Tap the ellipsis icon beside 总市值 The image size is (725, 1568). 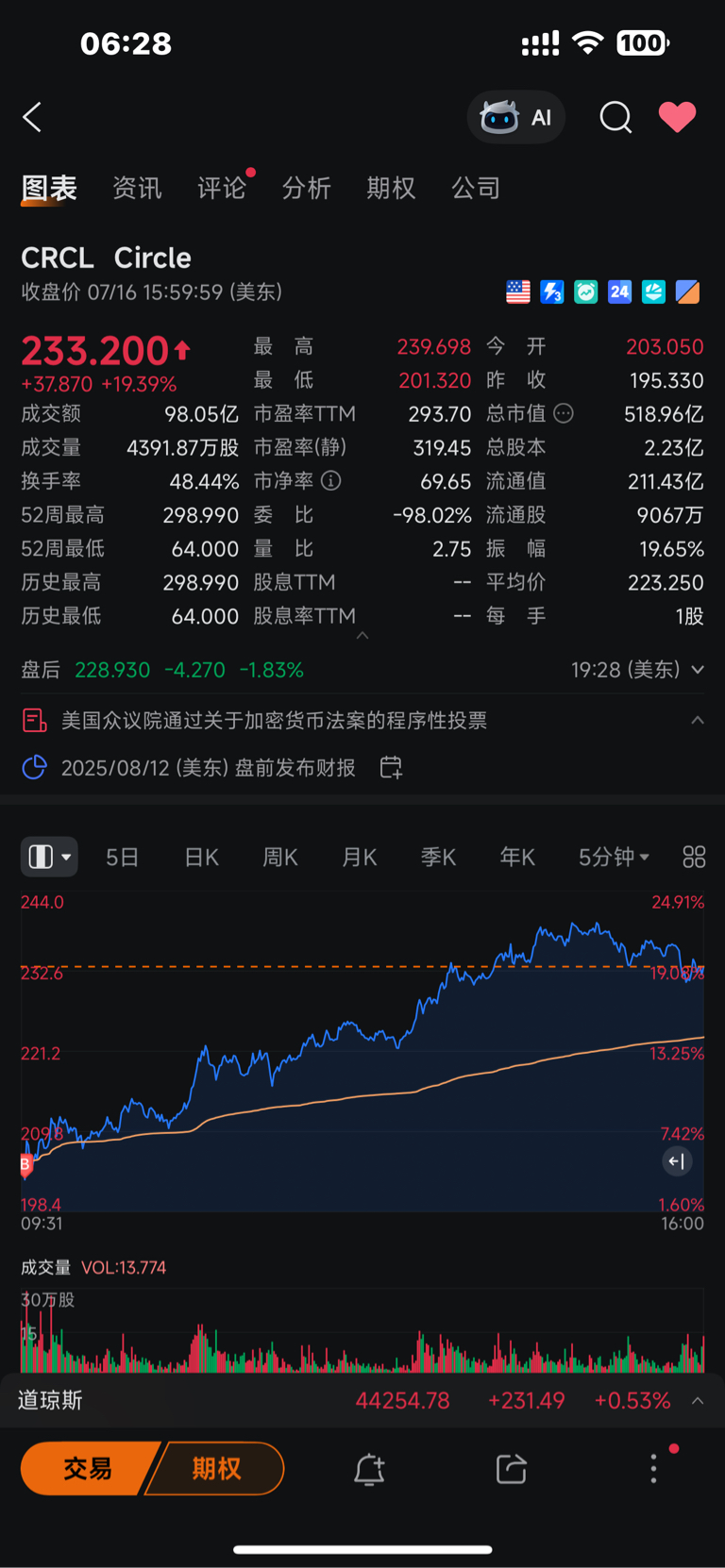click(x=564, y=413)
